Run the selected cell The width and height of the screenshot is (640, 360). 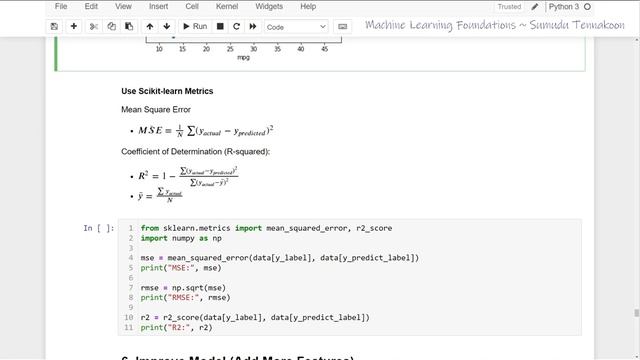[x=195, y=27]
